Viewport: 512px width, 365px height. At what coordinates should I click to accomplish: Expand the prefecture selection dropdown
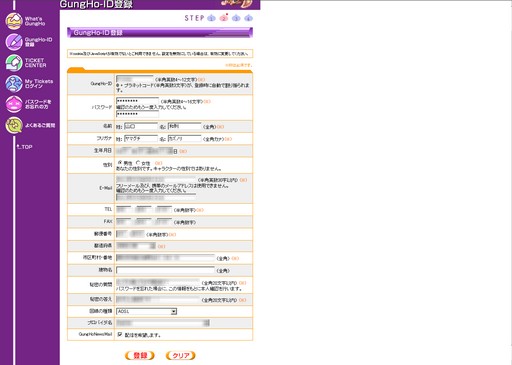pyautogui.click(x=136, y=246)
